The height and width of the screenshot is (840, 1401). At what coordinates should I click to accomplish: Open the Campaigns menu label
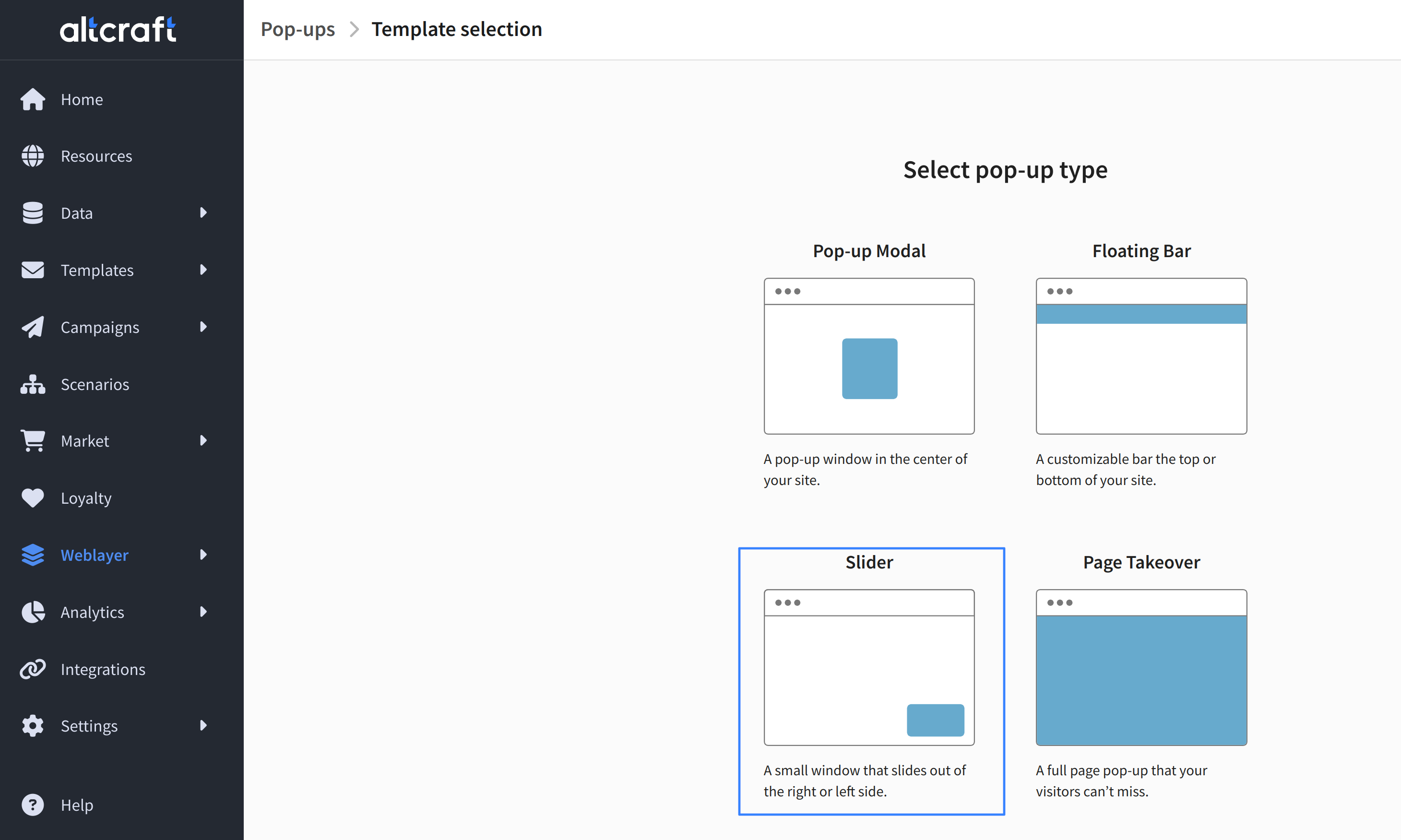pos(100,328)
